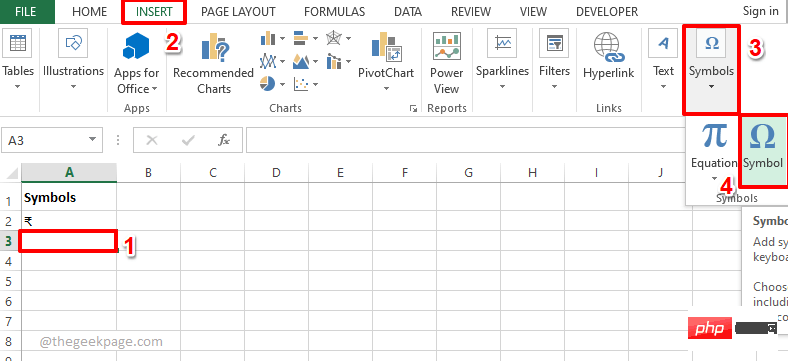
Task: Select cell A2 with rupee symbol
Action: coord(69,221)
